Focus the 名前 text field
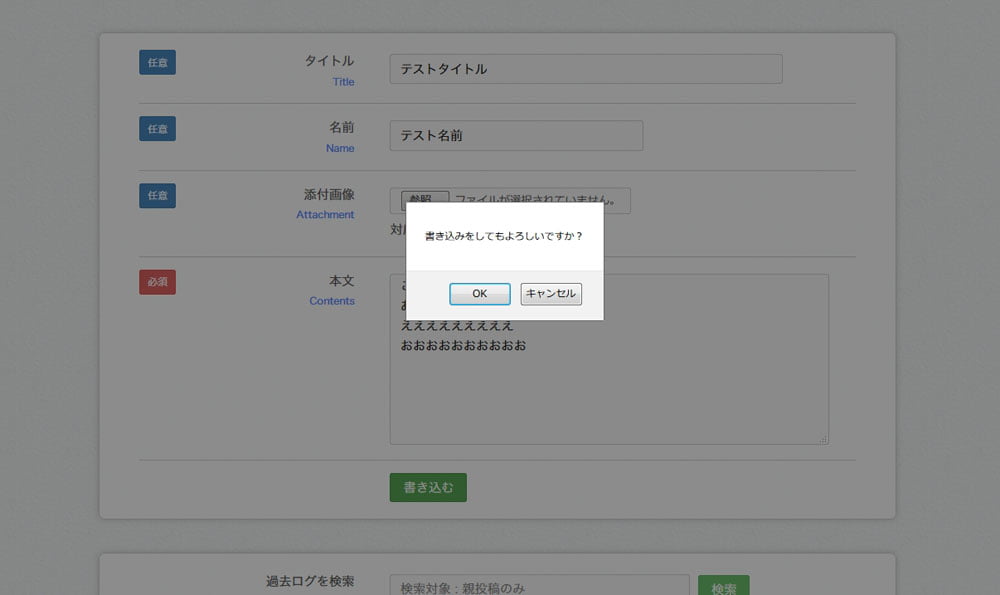 coord(515,136)
